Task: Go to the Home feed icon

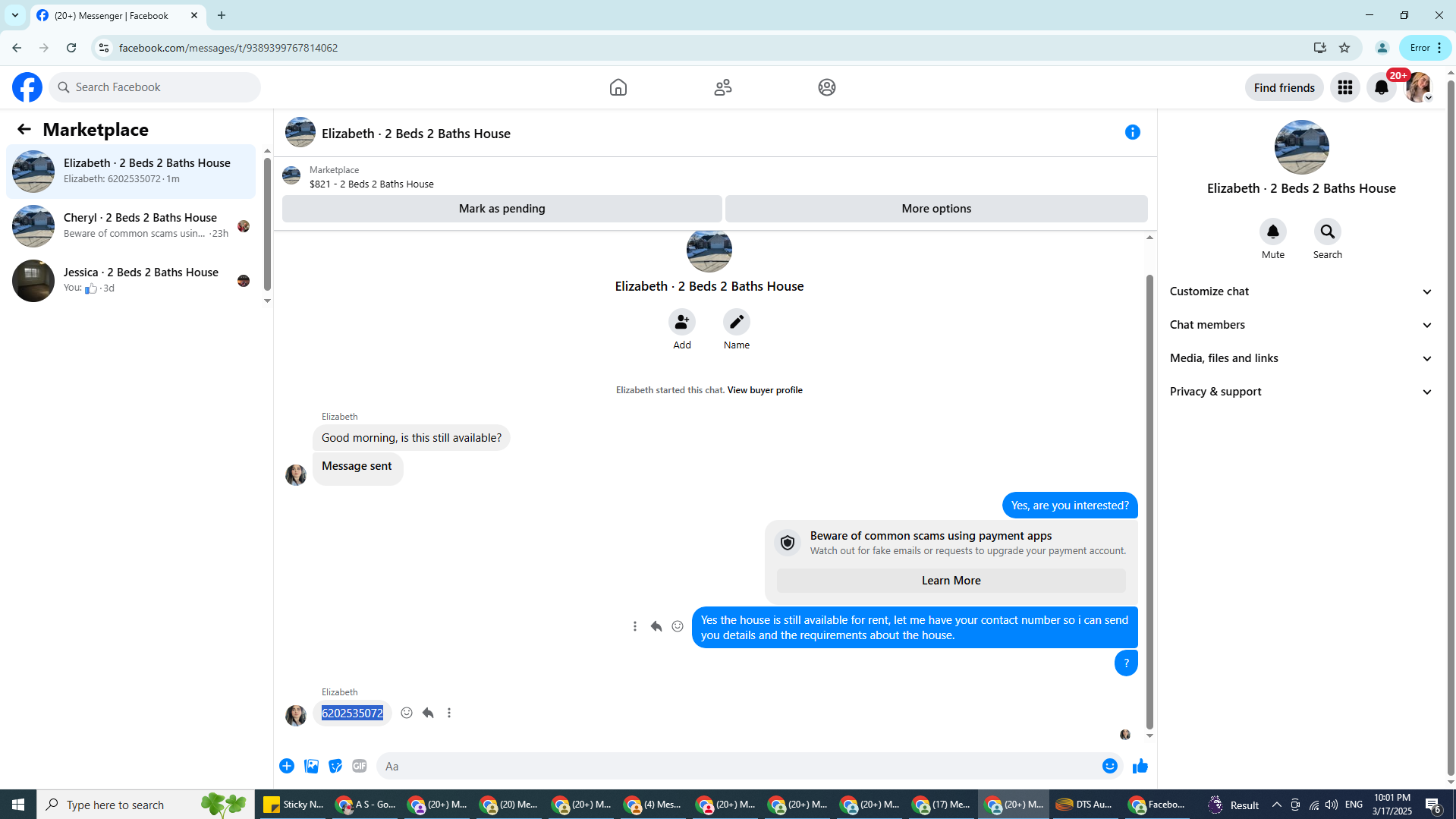Action: pyautogui.click(x=618, y=87)
